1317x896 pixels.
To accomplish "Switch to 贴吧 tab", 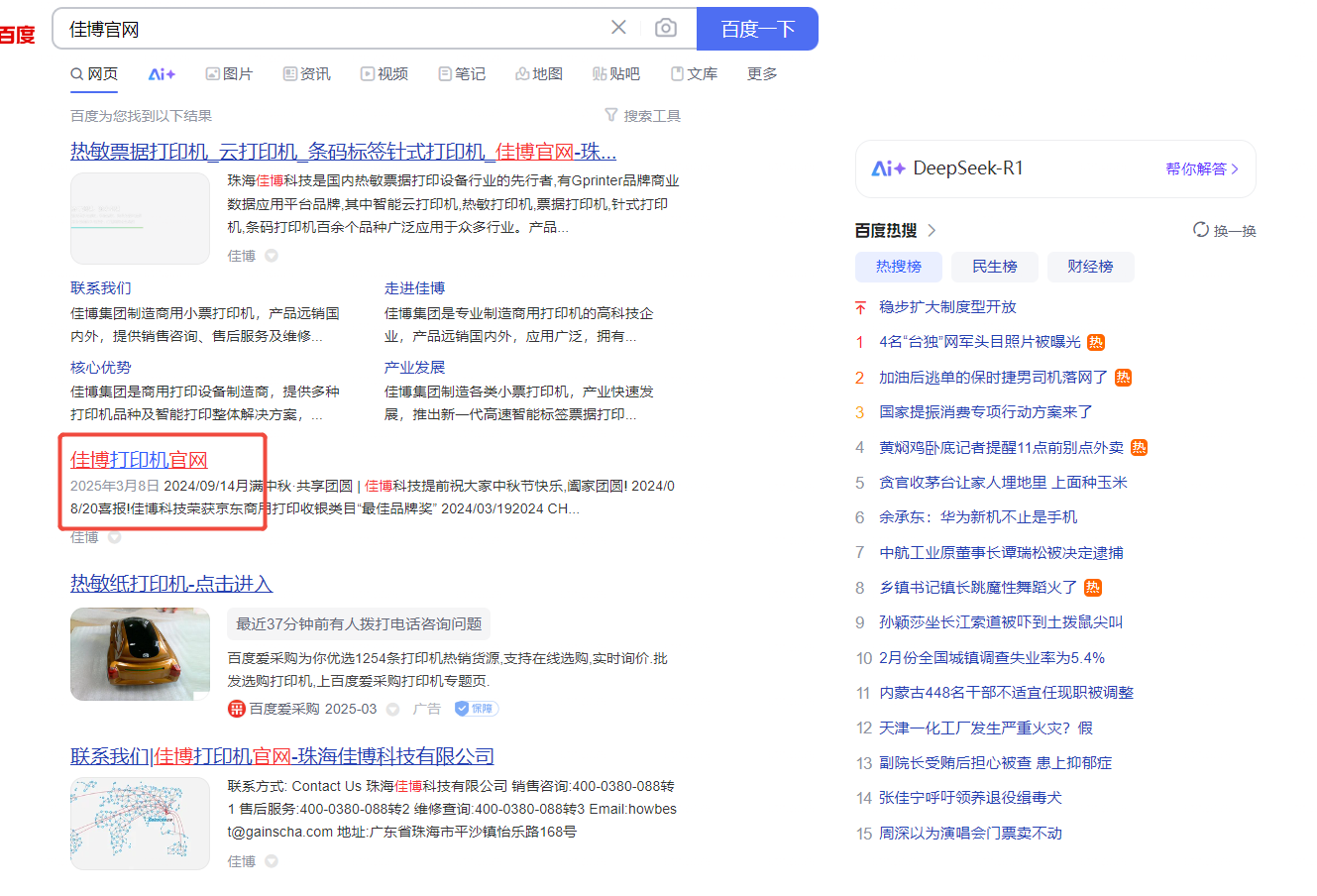I will click(615, 73).
